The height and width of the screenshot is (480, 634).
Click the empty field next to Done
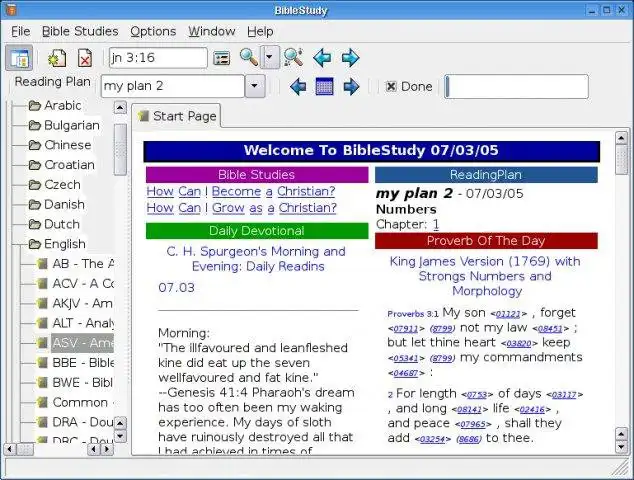click(x=516, y=86)
